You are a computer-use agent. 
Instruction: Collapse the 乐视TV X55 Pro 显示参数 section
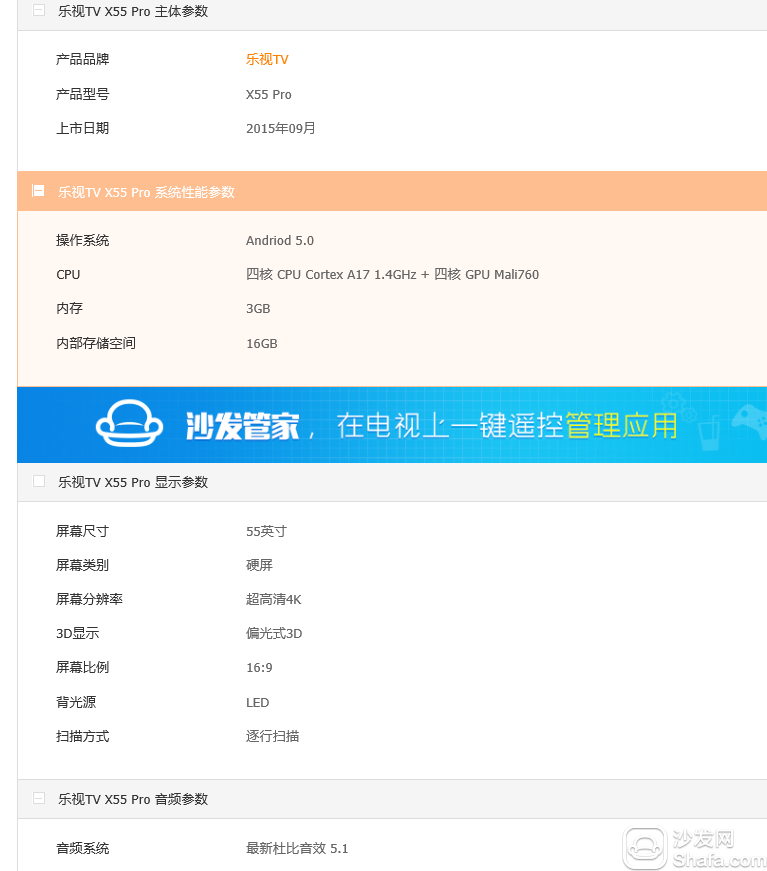click(39, 481)
